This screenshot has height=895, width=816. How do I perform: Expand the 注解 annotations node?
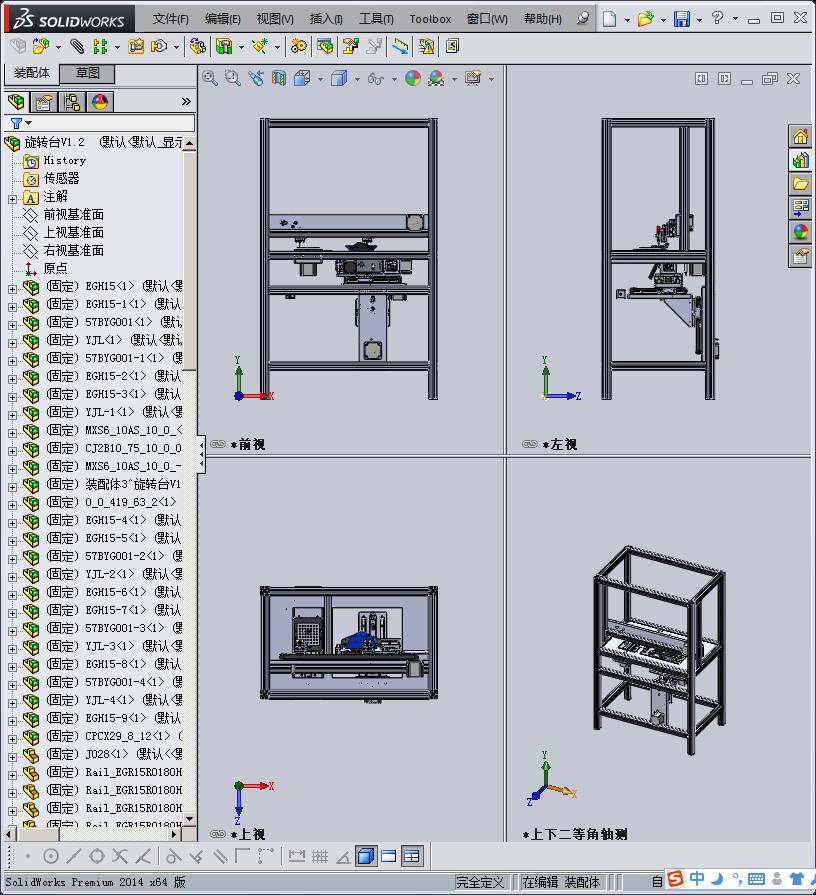click(13, 199)
